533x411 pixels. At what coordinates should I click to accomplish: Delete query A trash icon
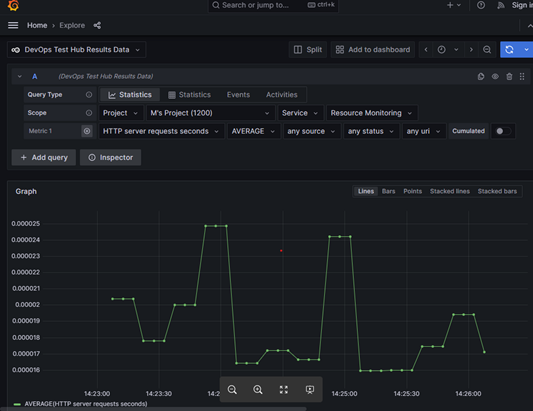[x=509, y=76]
